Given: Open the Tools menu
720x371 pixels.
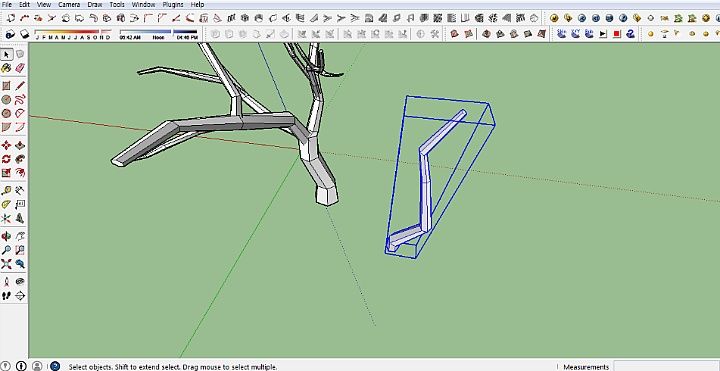Looking at the screenshot, I should (117, 4).
